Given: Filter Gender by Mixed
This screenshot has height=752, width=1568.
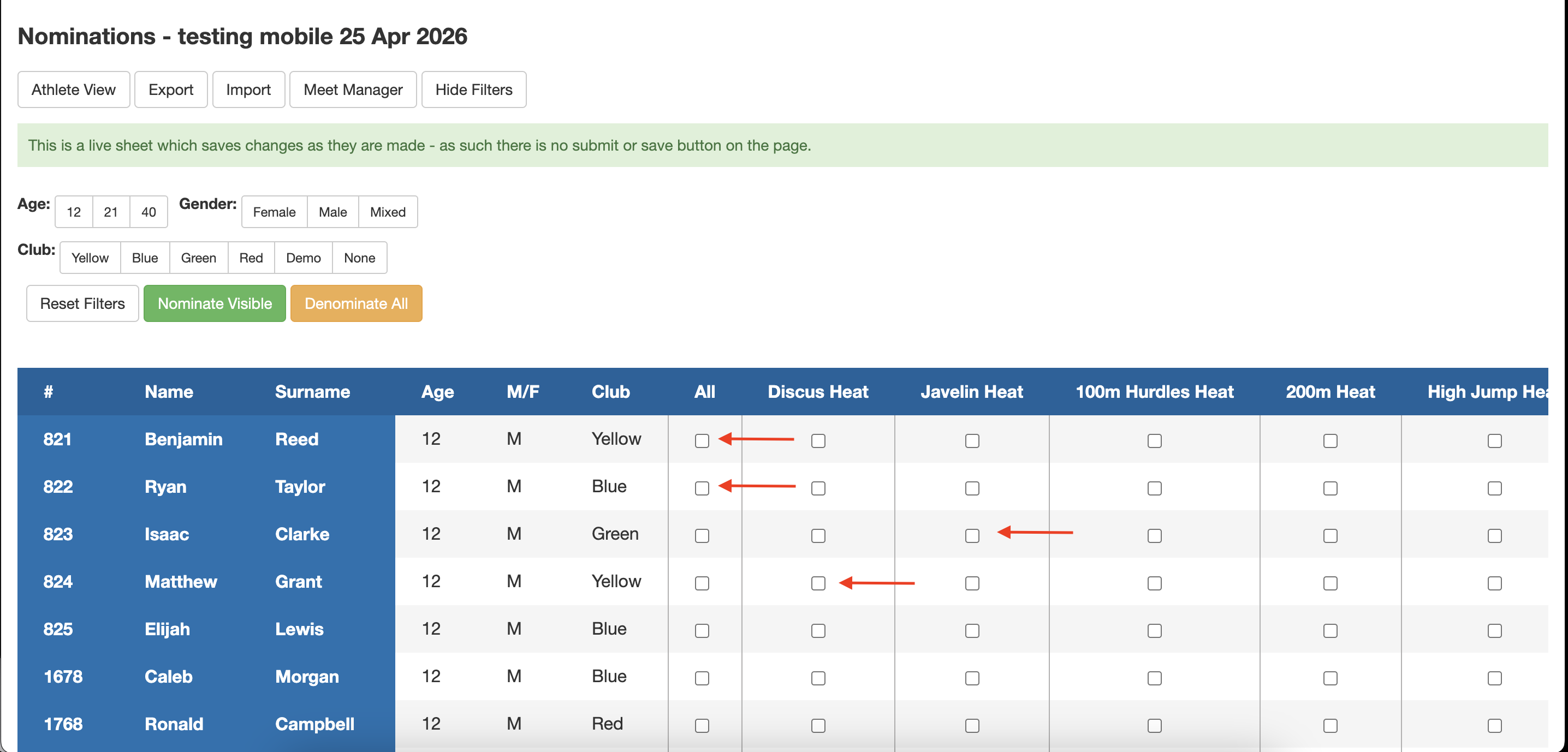Looking at the screenshot, I should pyautogui.click(x=388, y=212).
